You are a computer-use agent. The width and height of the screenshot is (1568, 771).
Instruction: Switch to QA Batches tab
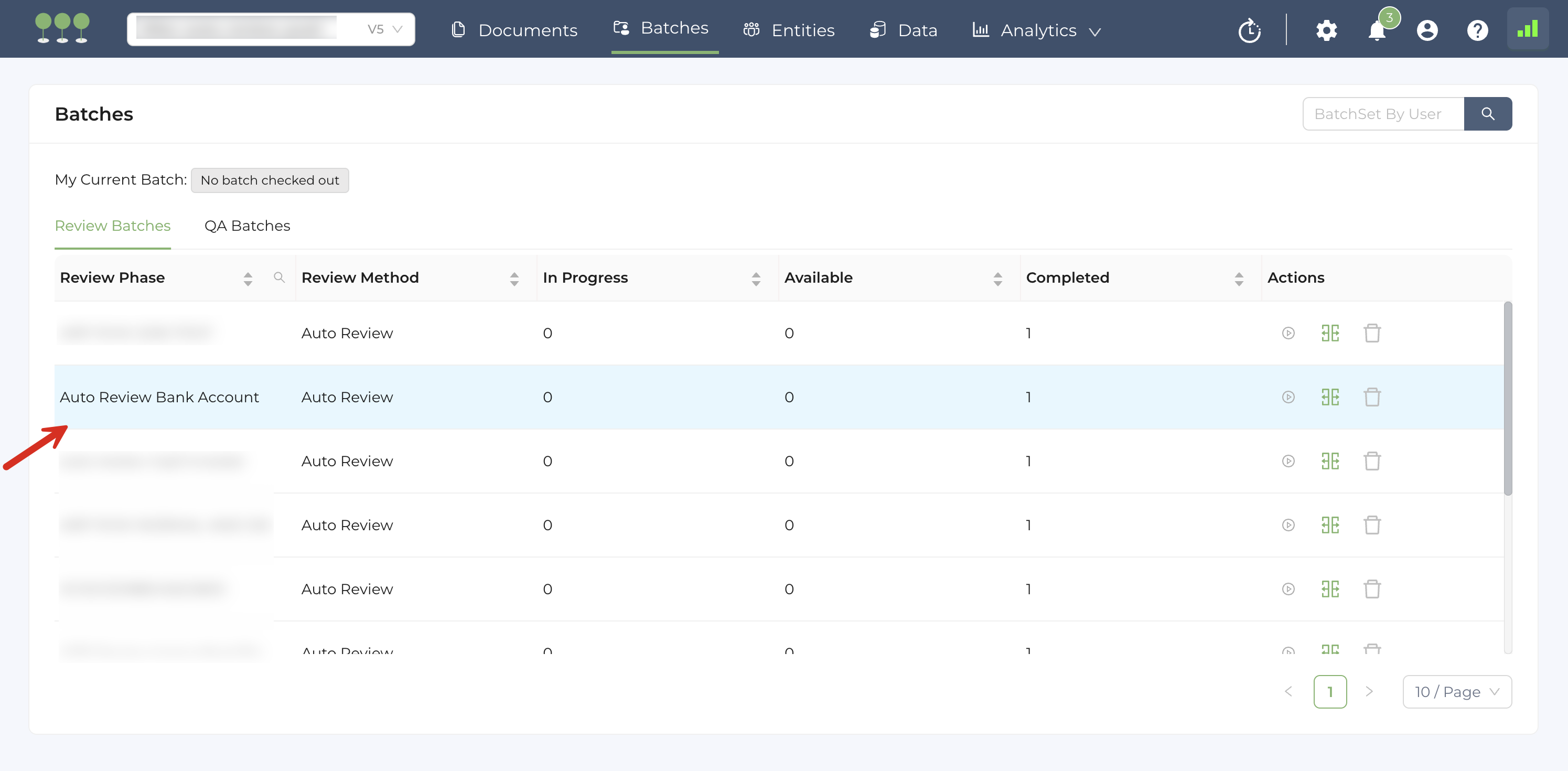[x=247, y=226]
